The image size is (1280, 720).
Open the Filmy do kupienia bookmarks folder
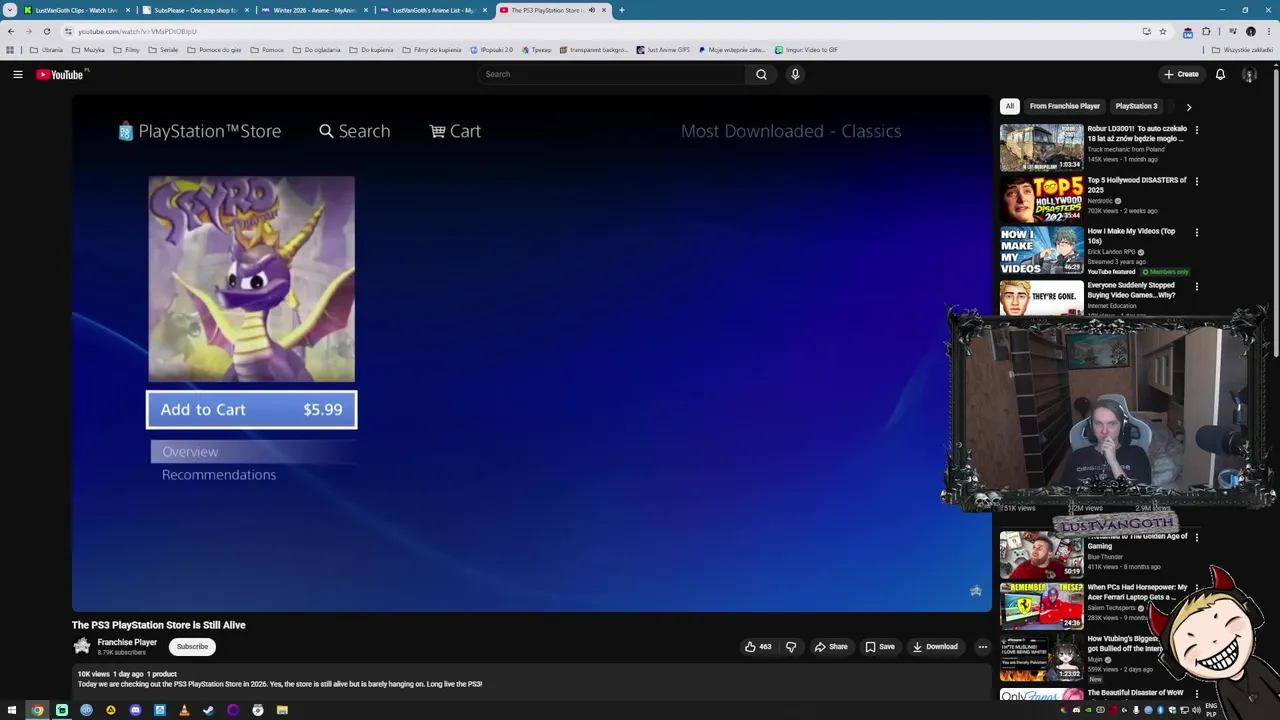click(x=432, y=49)
